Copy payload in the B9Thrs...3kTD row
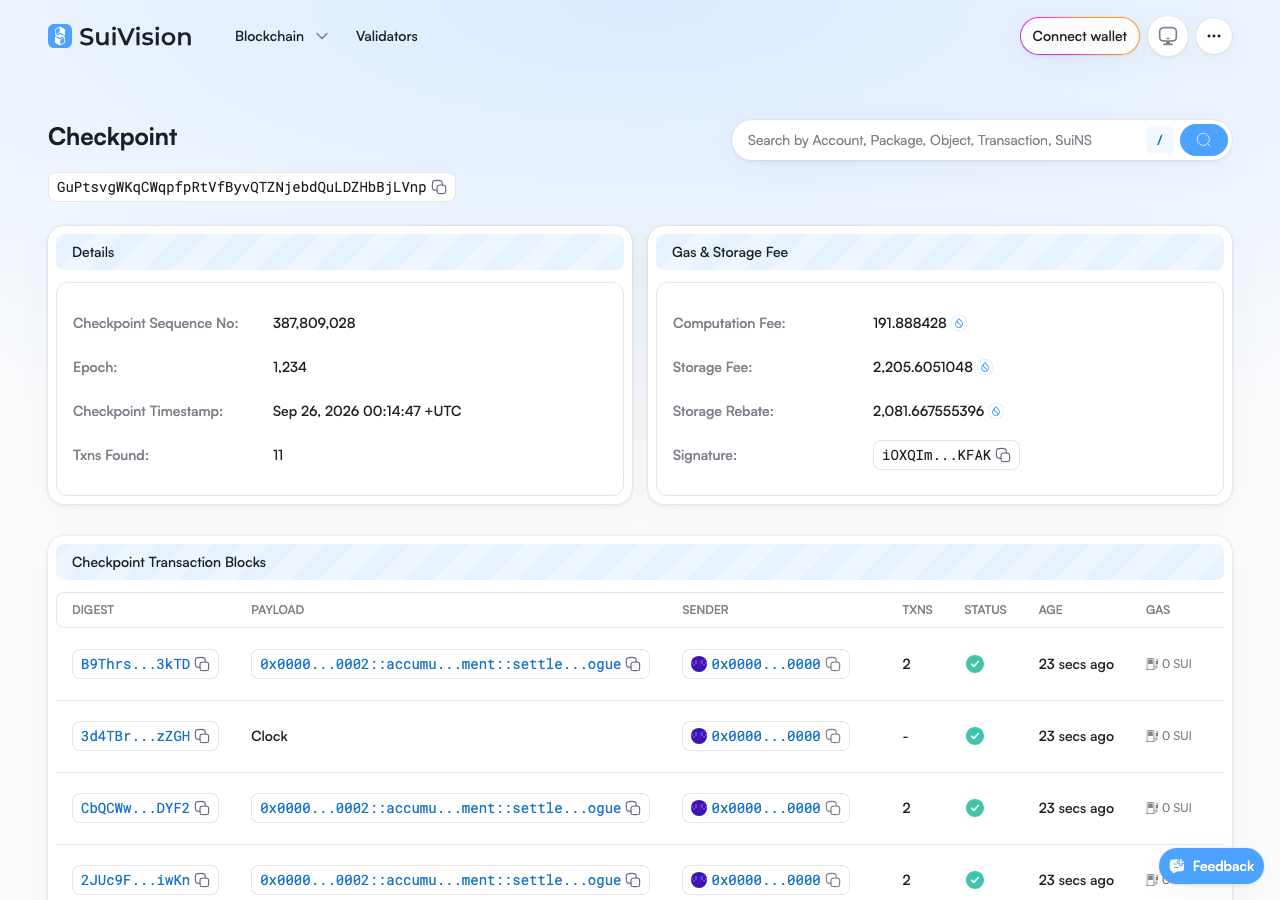 click(x=633, y=664)
